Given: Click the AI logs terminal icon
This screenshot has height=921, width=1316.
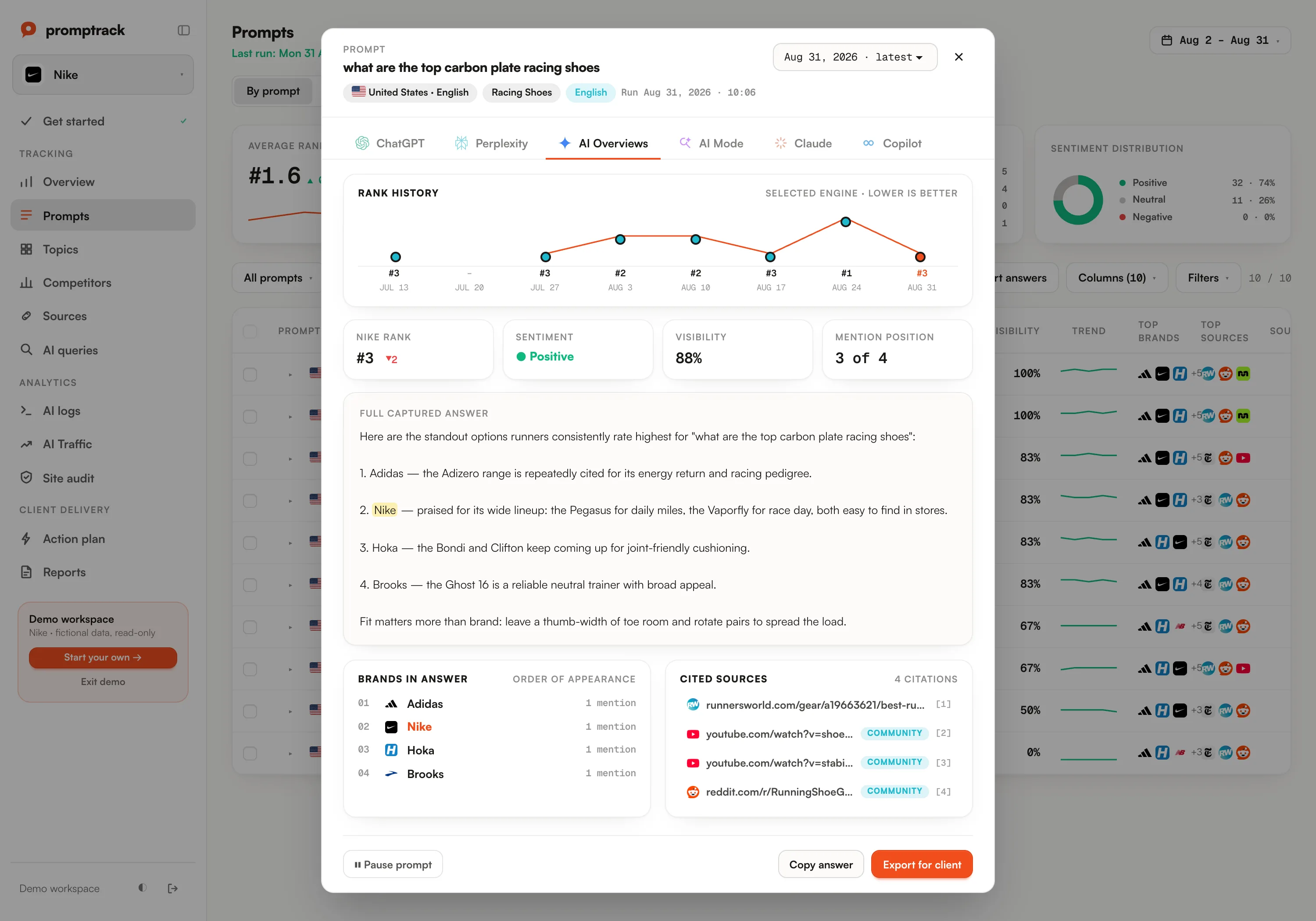Looking at the screenshot, I should [x=26, y=411].
